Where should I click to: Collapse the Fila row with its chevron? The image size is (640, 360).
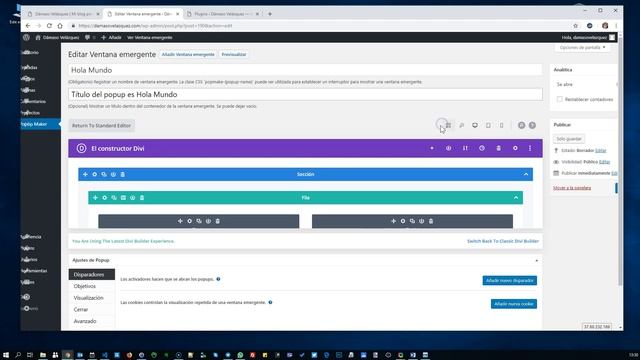[516, 198]
